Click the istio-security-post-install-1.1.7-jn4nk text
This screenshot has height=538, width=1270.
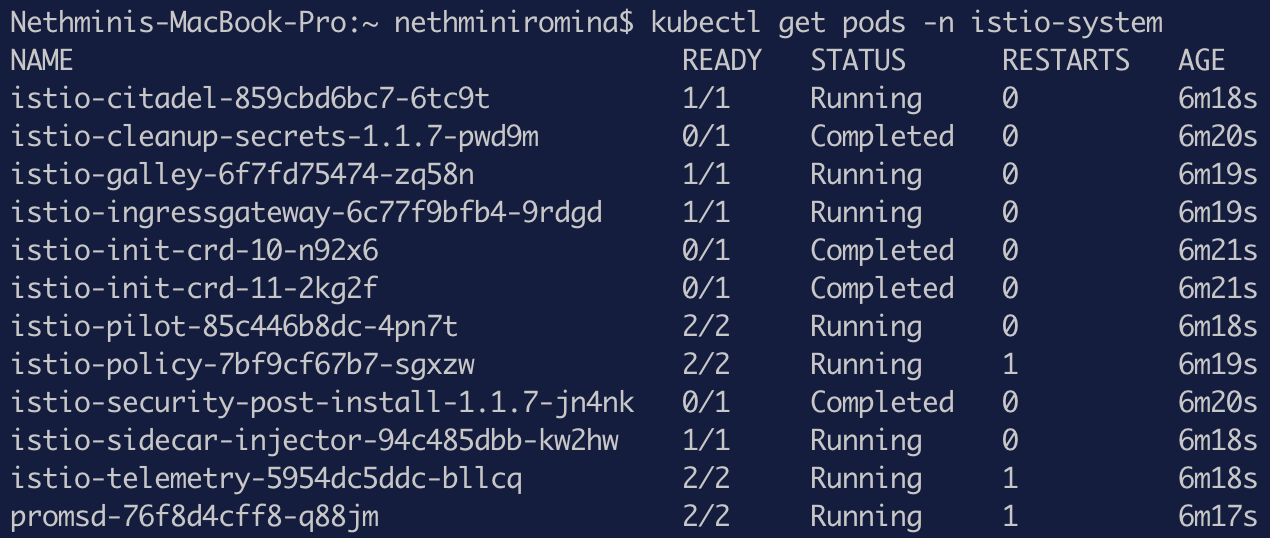(x=322, y=403)
